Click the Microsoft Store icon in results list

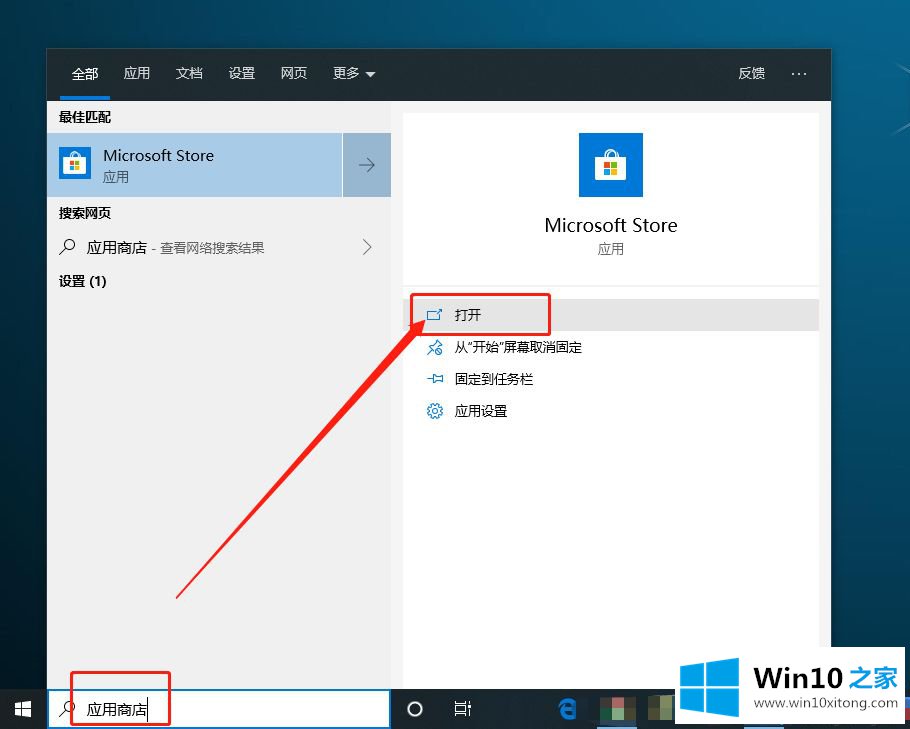coord(75,163)
